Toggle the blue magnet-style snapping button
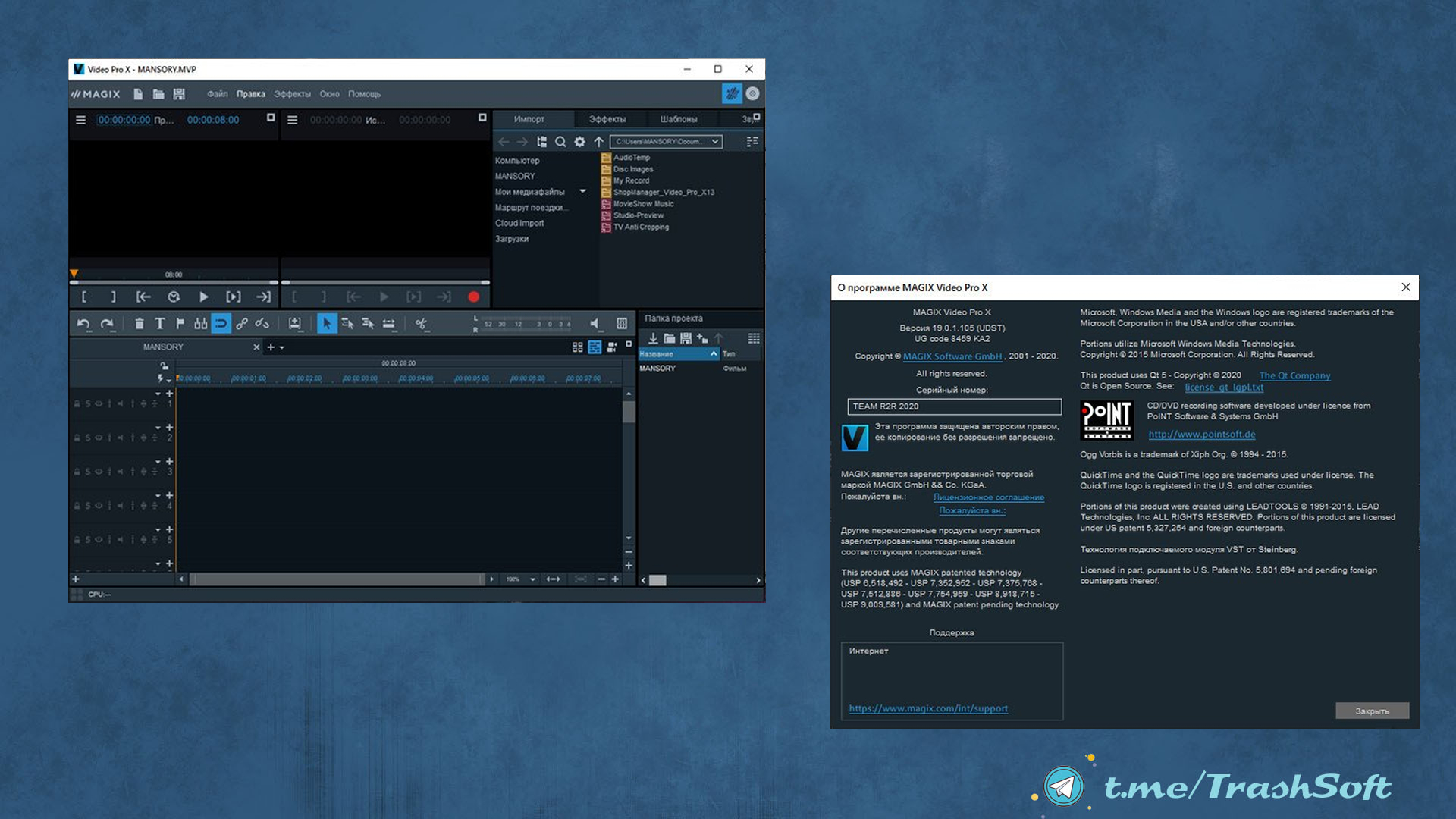This screenshot has width=1456, height=819. [221, 324]
